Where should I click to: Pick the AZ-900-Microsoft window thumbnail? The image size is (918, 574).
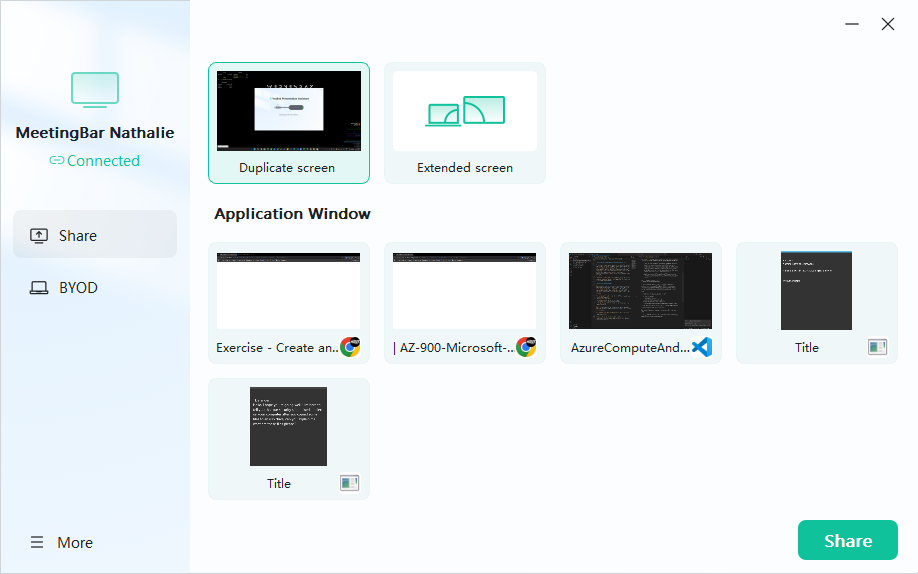click(x=464, y=292)
